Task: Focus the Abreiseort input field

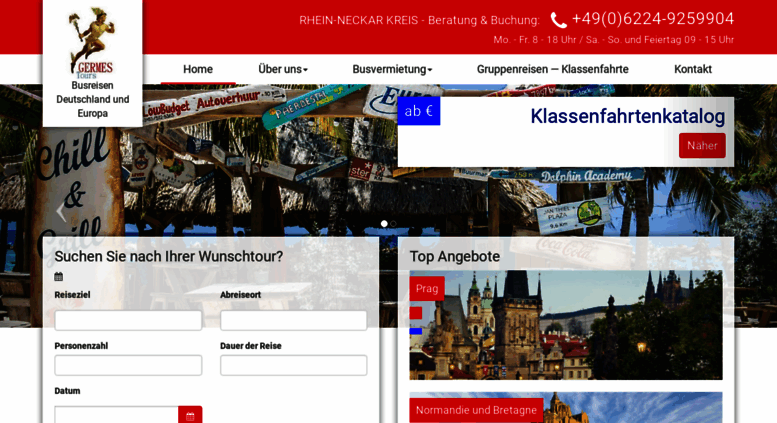Action: [x=293, y=320]
